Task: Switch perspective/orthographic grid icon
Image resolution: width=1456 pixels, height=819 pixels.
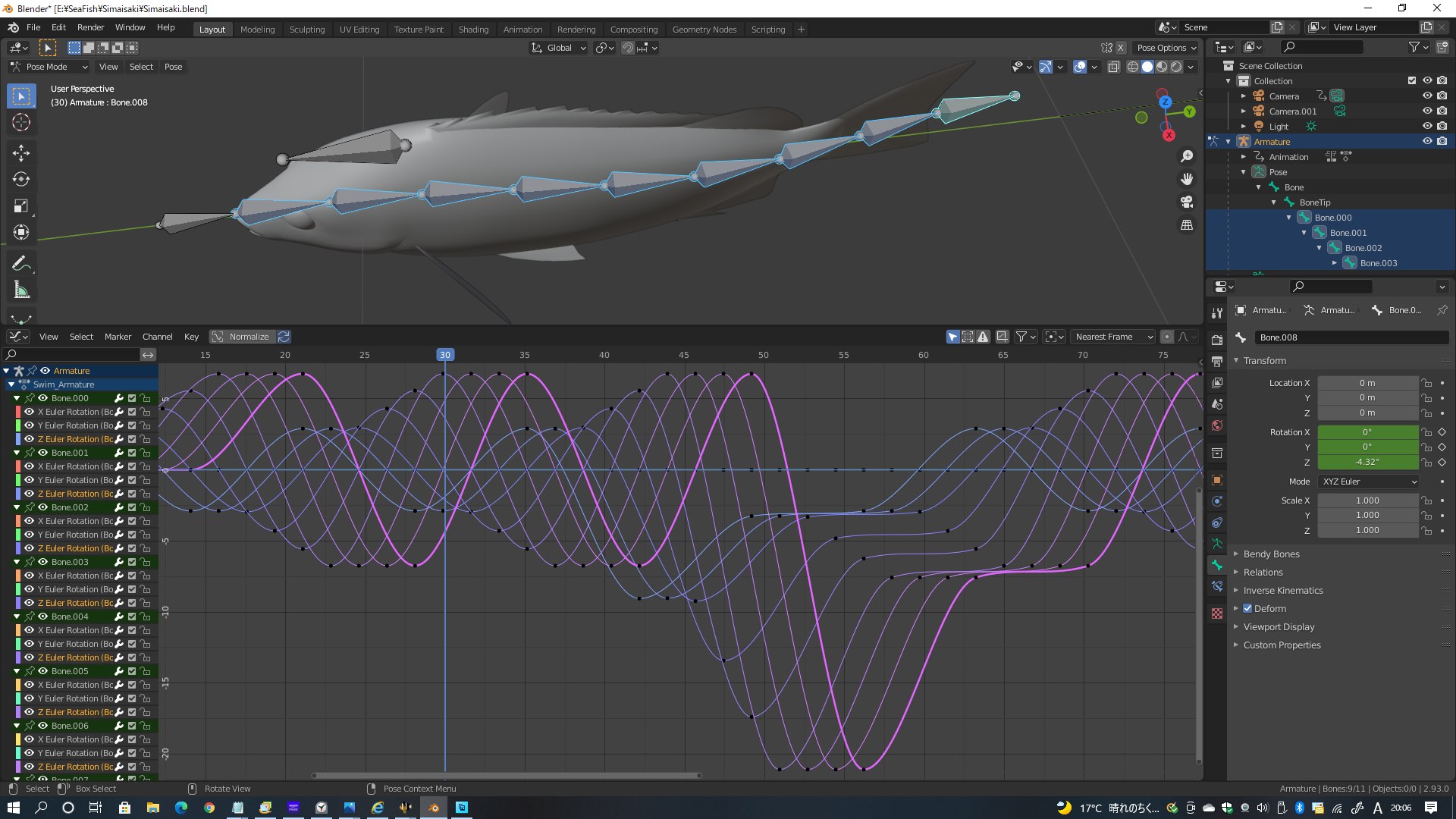Action: 1187,225
